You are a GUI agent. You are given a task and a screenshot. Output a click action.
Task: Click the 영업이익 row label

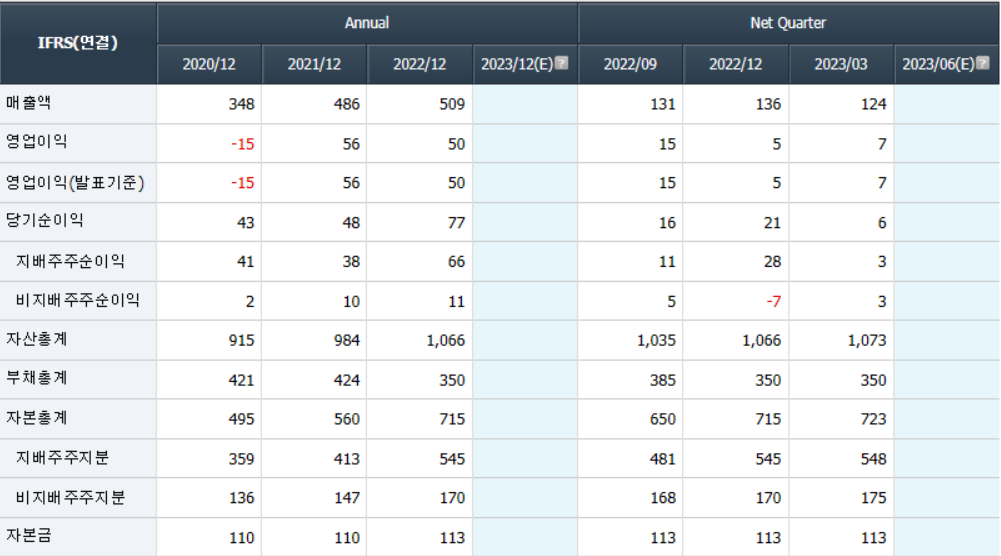coord(36,142)
